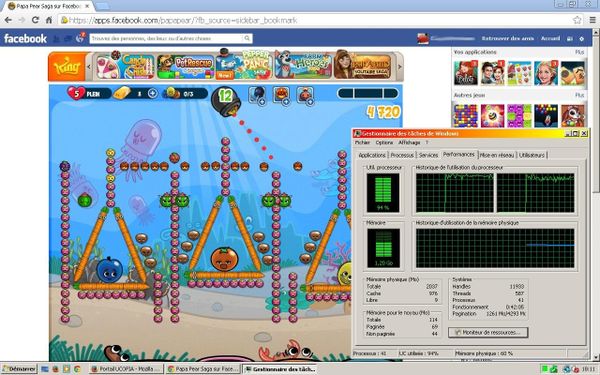This screenshot has width=600, height=375.
Task: Open the Portail UCOPIA Mozilla taskbar item
Action: click(126, 369)
